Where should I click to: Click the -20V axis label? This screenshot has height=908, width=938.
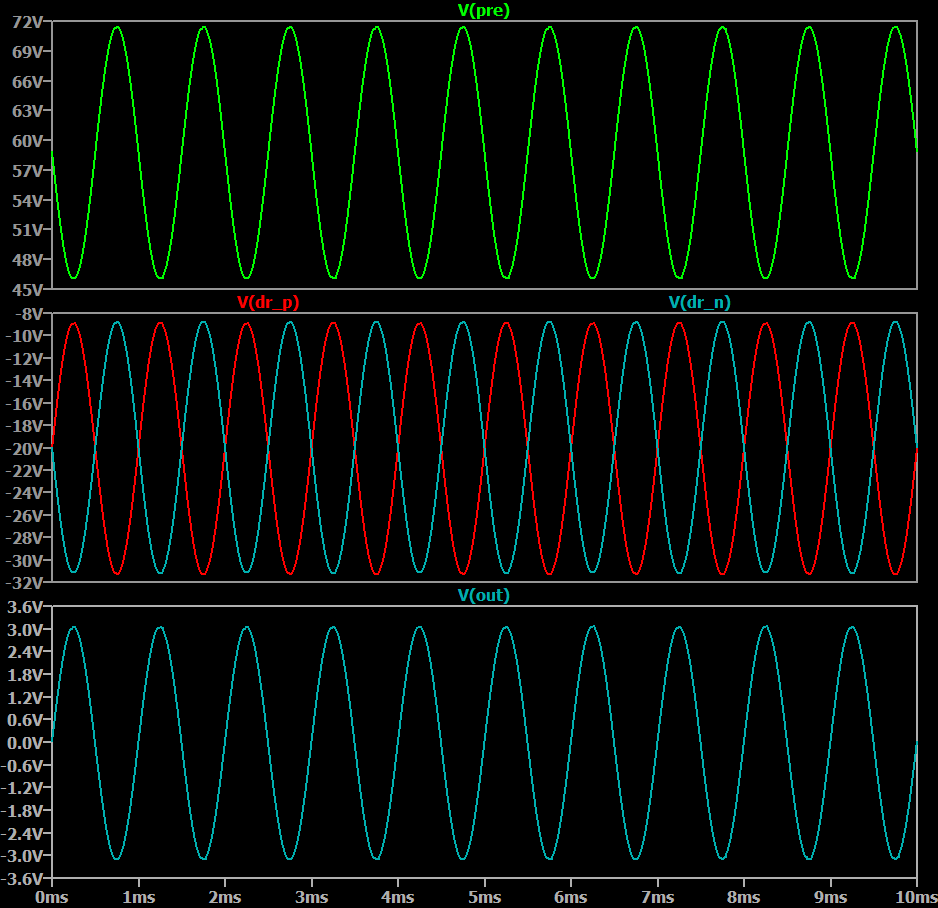pos(25,449)
